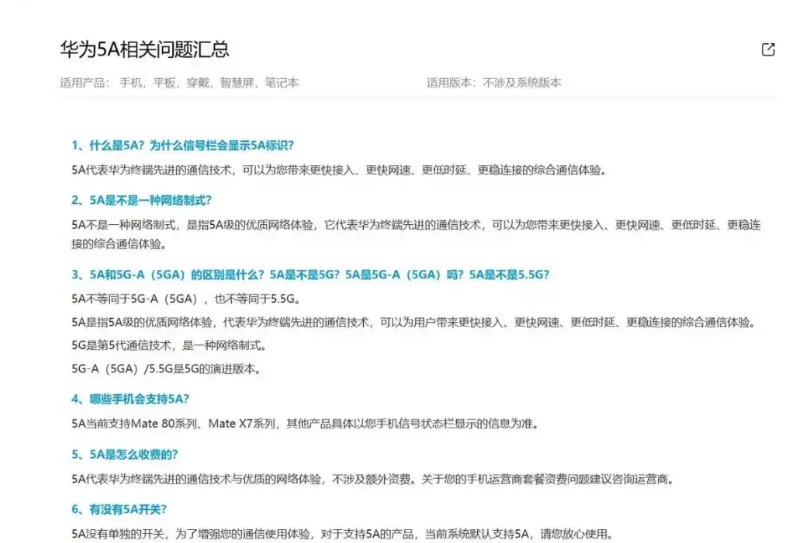The height and width of the screenshot is (543, 798).
Task: Click answer starting 5A不是一种网络制式
Action: 416,234
